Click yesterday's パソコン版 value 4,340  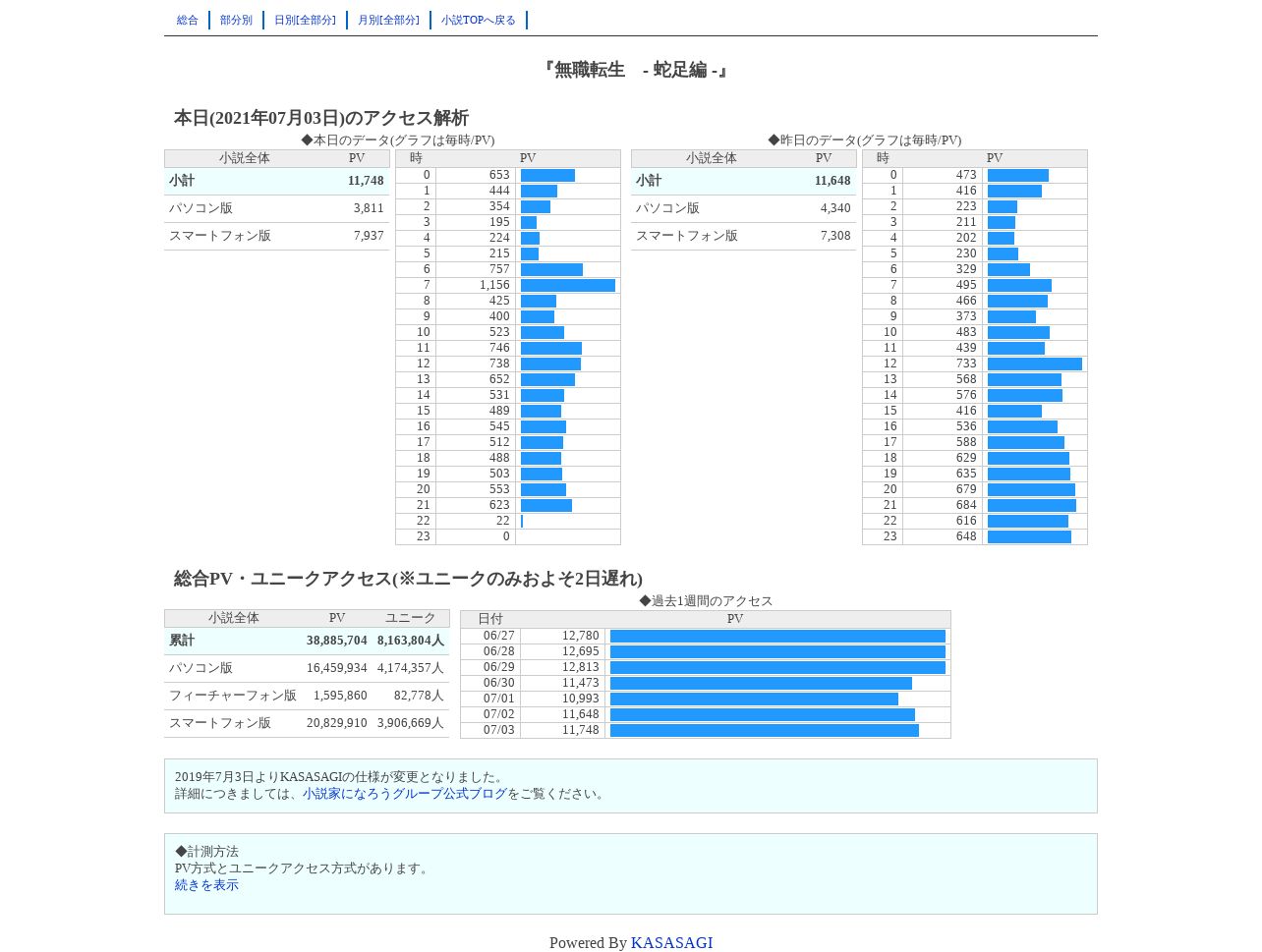[835, 208]
